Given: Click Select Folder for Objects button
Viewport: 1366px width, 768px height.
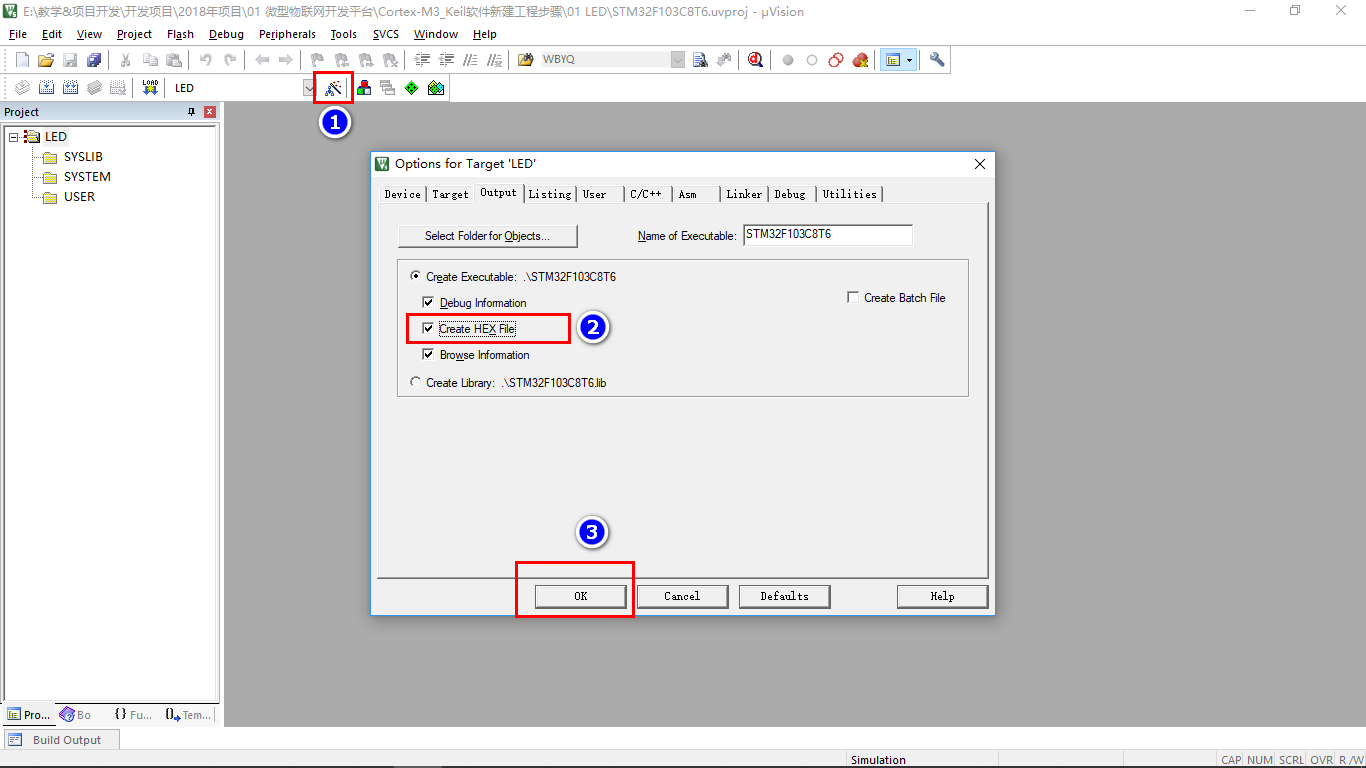Looking at the screenshot, I should coord(488,236).
